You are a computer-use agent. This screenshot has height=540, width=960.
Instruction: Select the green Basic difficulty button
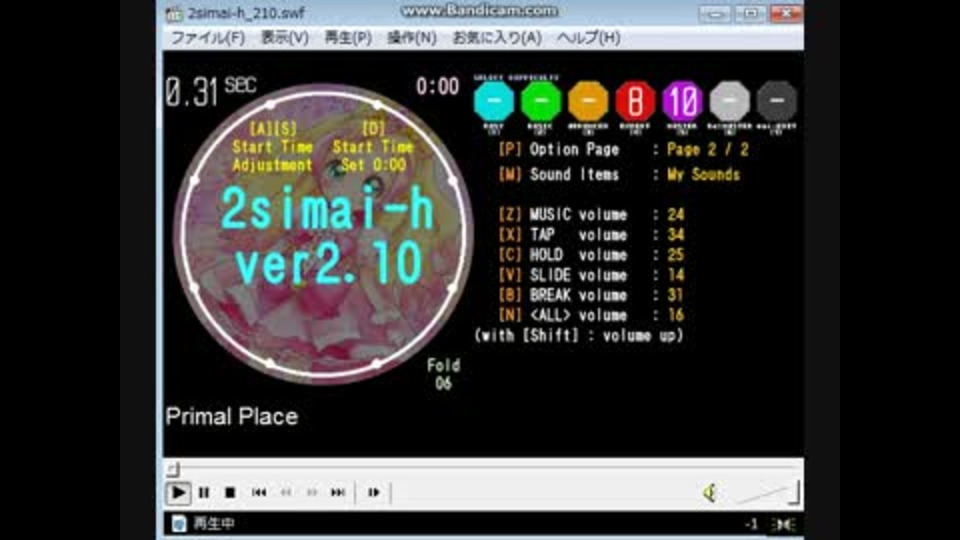(x=541, y=101)
